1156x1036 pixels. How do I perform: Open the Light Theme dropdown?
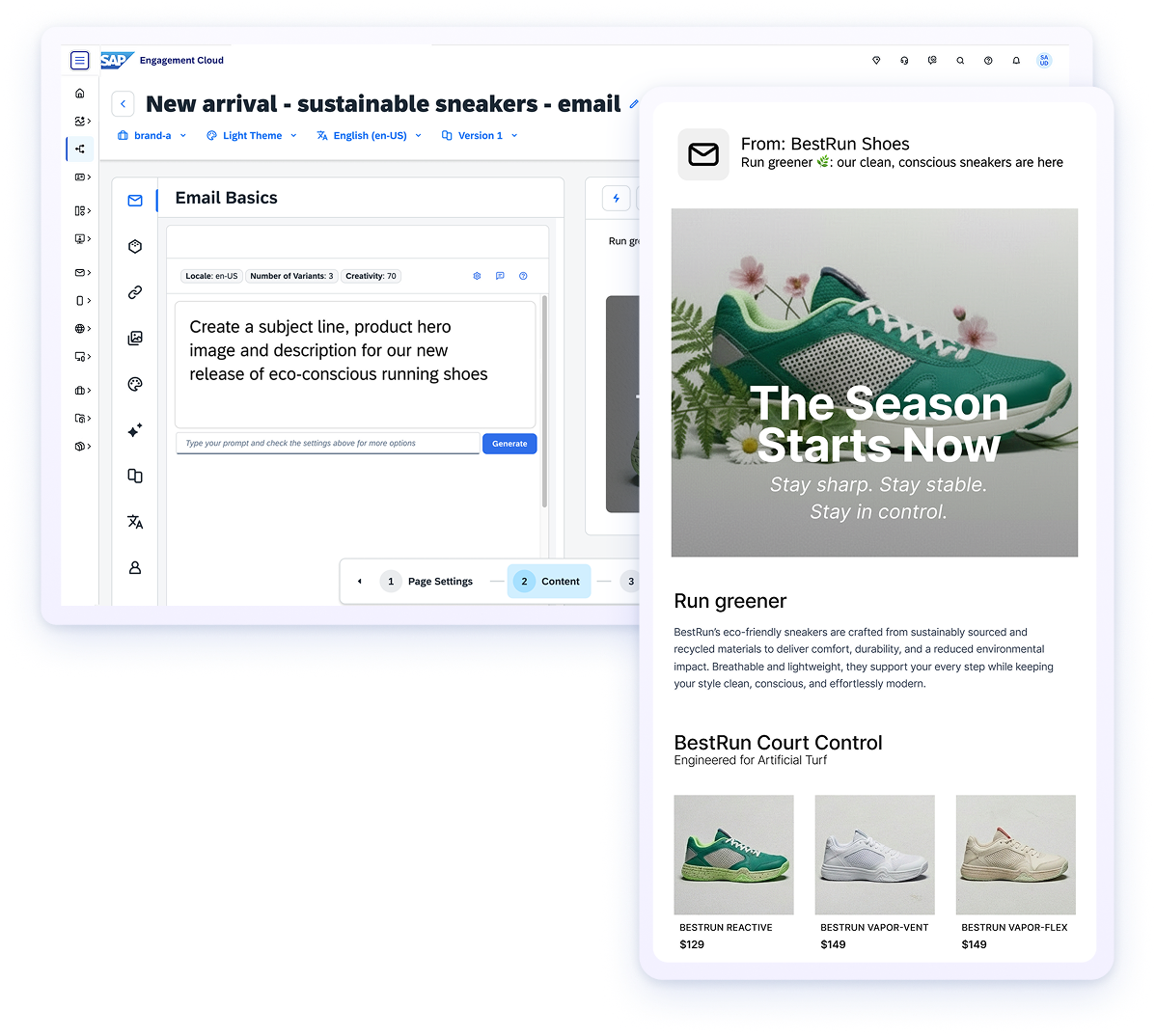(252, 136)
